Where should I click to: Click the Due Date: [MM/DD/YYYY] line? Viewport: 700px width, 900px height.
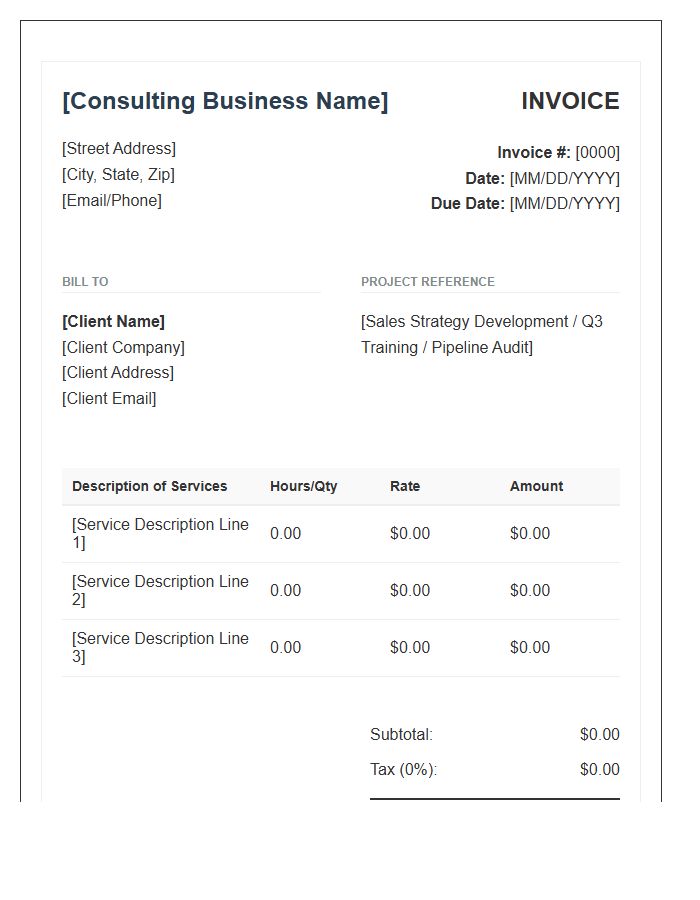point(525,204)
